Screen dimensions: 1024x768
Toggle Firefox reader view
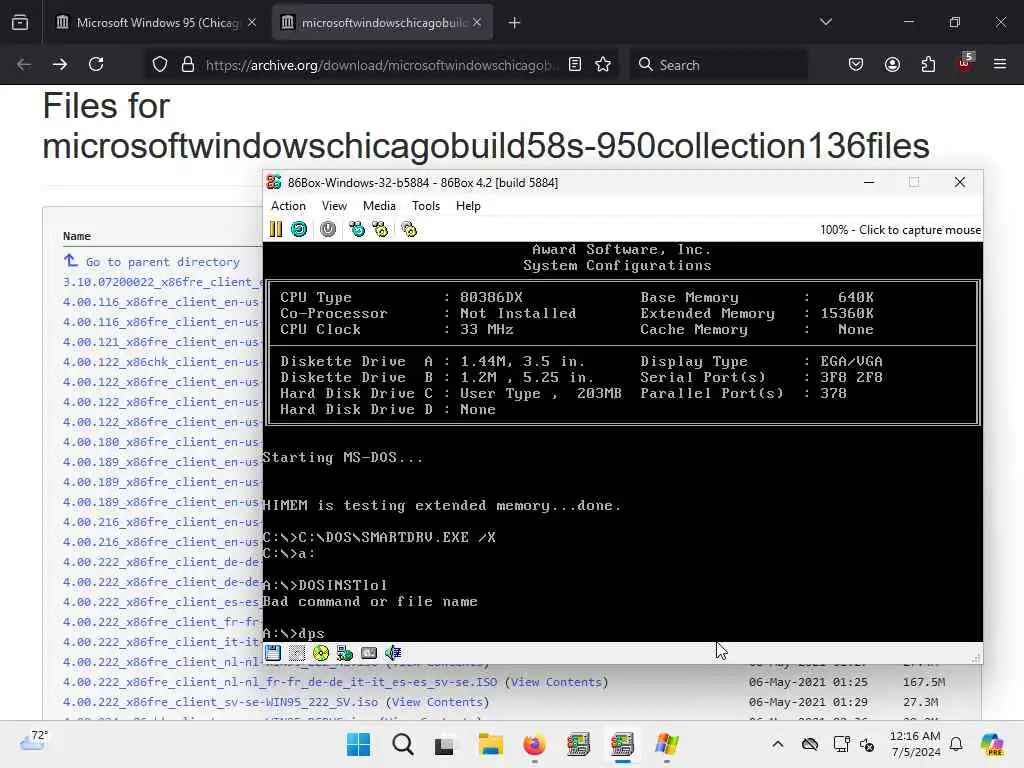point(575,65)
